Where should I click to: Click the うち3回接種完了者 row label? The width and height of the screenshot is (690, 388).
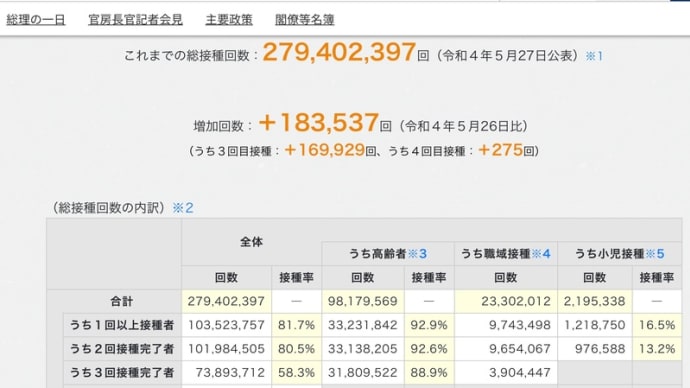click(122, 373)
